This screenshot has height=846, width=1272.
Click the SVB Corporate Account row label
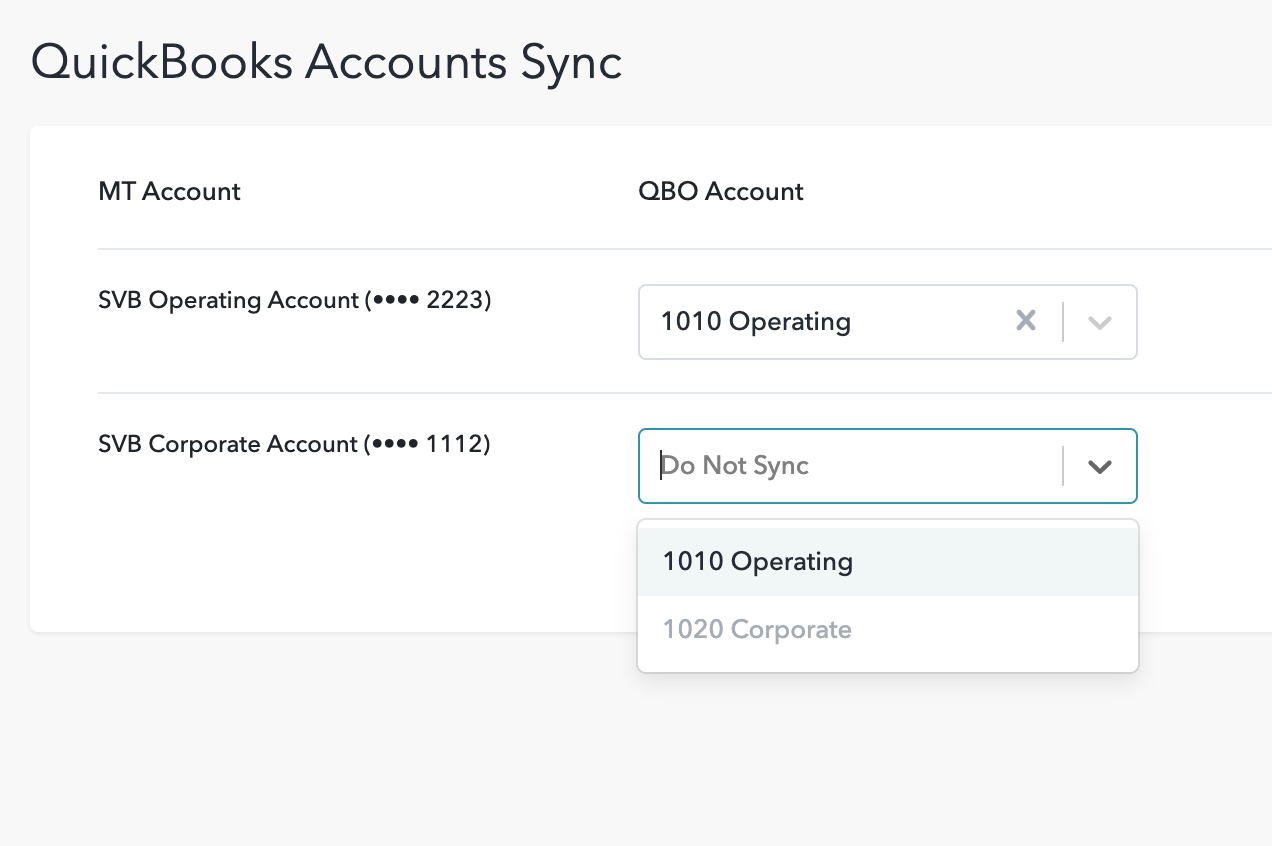[x=228, y=444]
